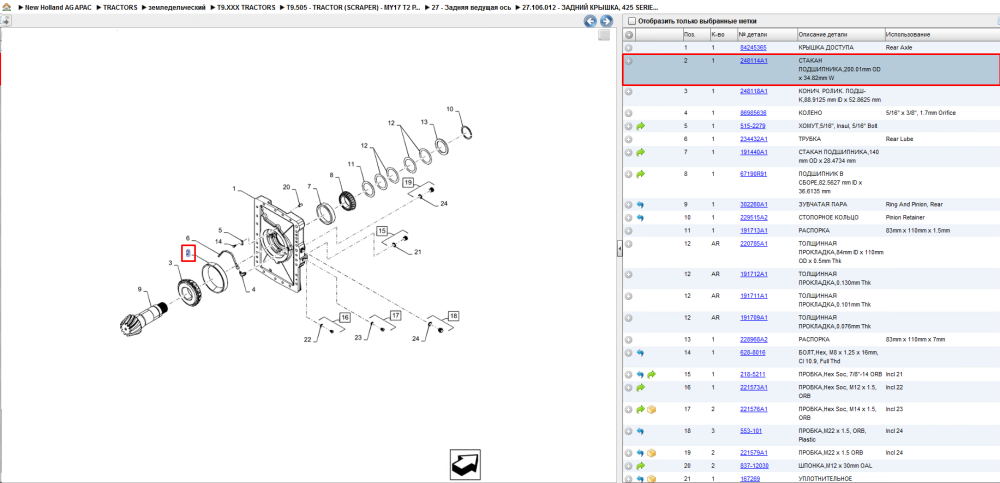Screen dimensions: 1000x483
Task: Select boxed callout 19 in diagram
Action: 408,183
